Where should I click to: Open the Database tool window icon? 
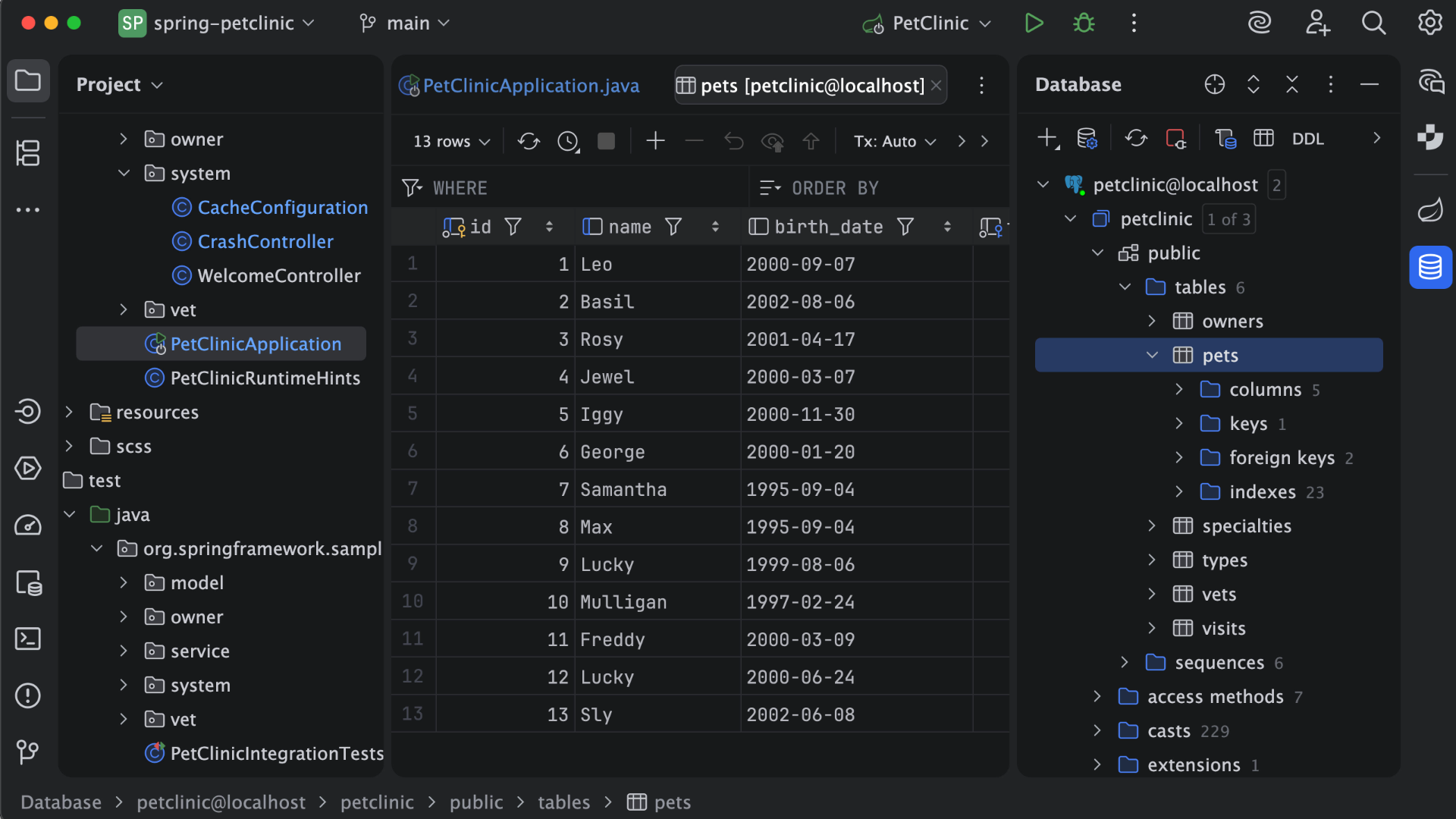click(x=1430, y=267)
